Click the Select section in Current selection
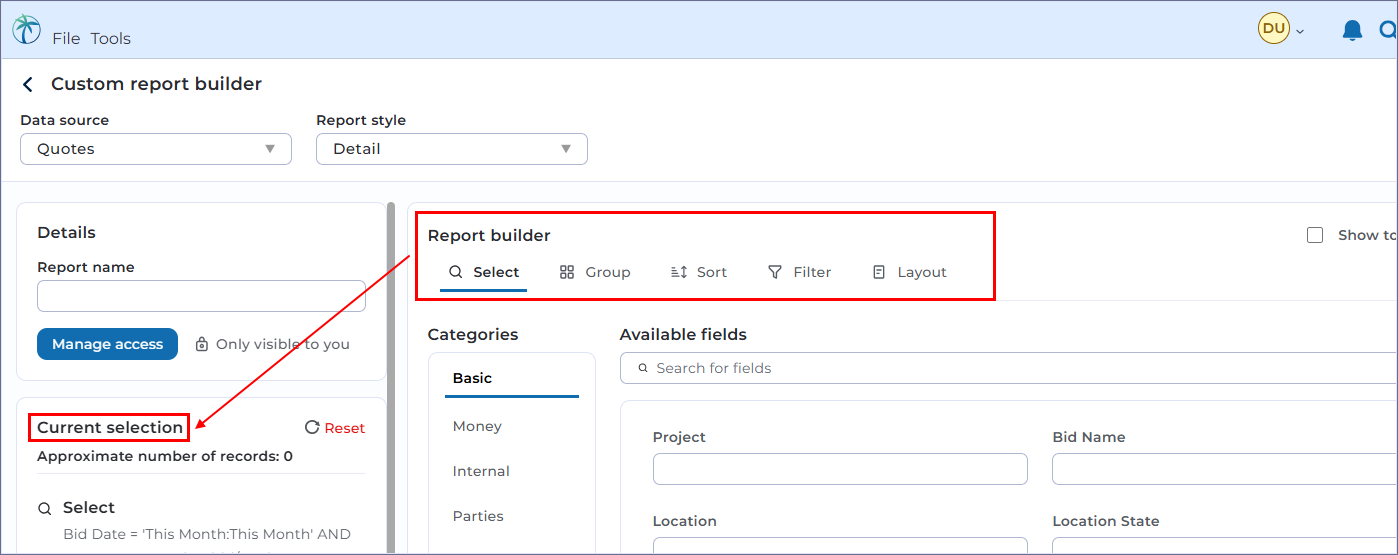Screen dimensions: 1398x555 89,508
